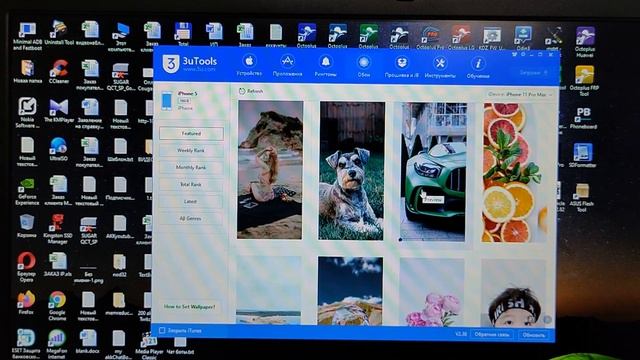Viewport: 640px width, 360px height.
Task: Open the green Mercedes car wallpaper thumbnail
Action: point(433,171)
